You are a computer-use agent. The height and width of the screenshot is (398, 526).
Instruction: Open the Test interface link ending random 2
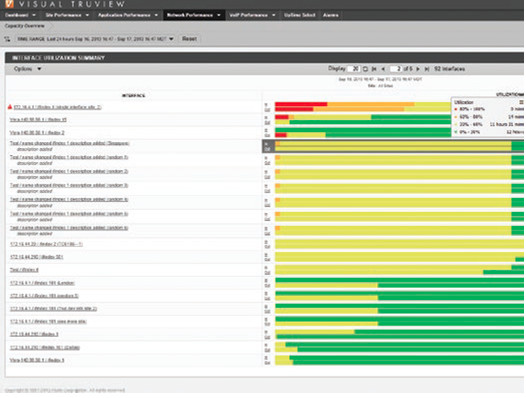coord(69,171)
